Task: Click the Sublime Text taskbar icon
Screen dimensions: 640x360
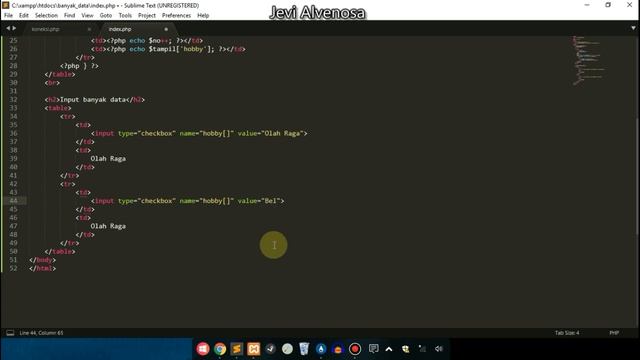Action: tap(237, 349)
